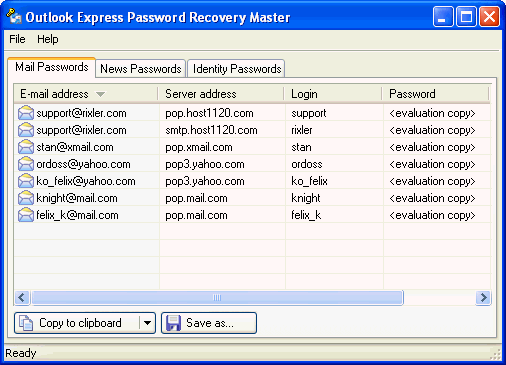Toggle sort arrow on E-mail address column
Viewport: 506px width, 365px height.
(x=100, y=94)
